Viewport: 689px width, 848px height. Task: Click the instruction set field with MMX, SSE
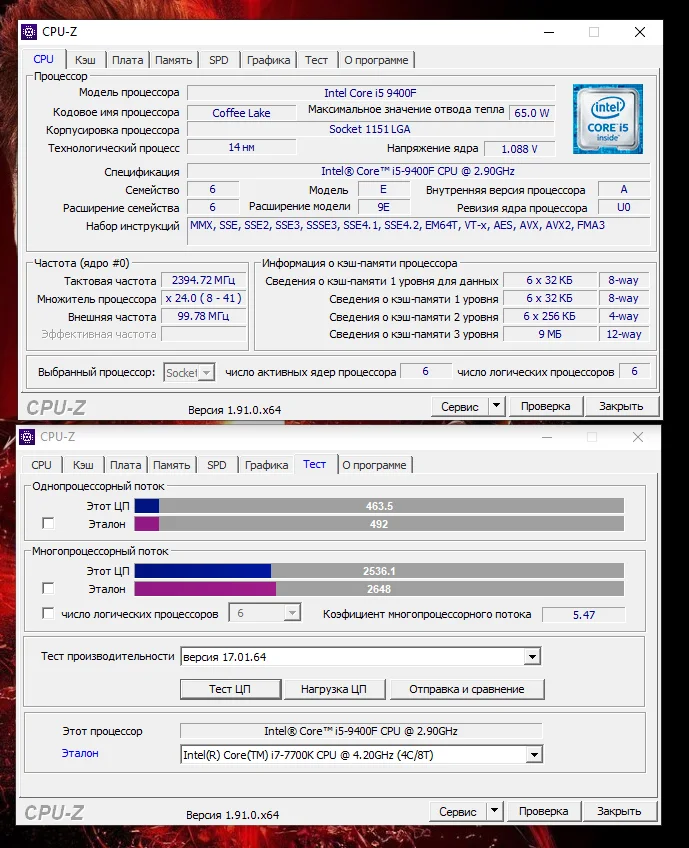point(418,231)
